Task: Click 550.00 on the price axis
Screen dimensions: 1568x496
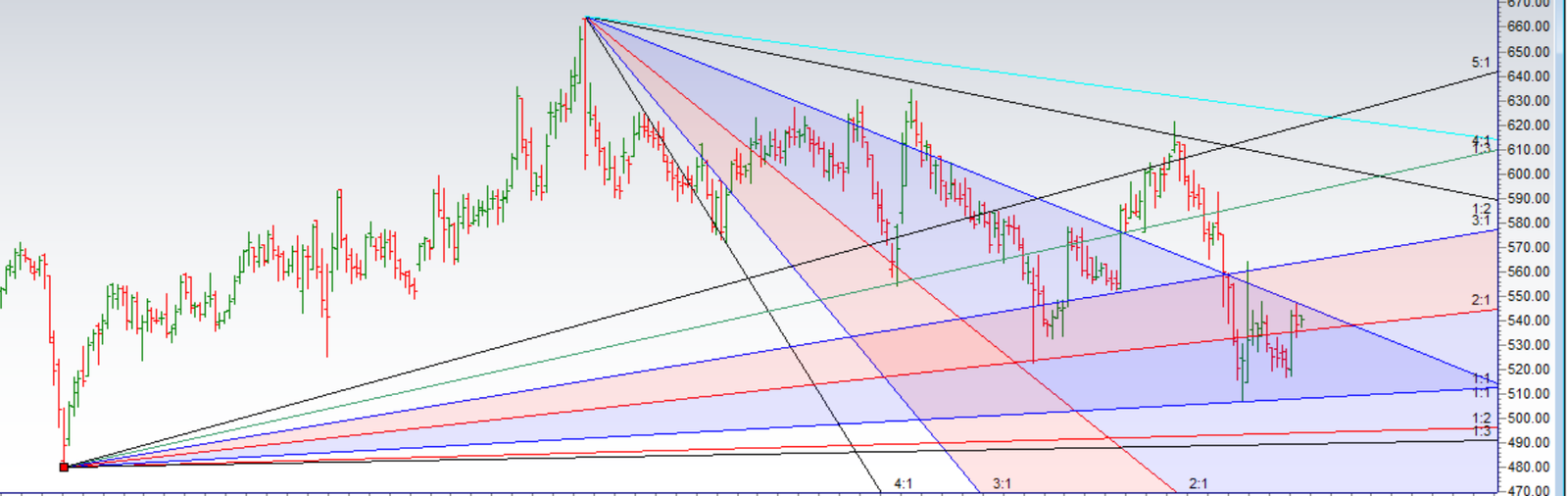Action: click(1530, 296)
